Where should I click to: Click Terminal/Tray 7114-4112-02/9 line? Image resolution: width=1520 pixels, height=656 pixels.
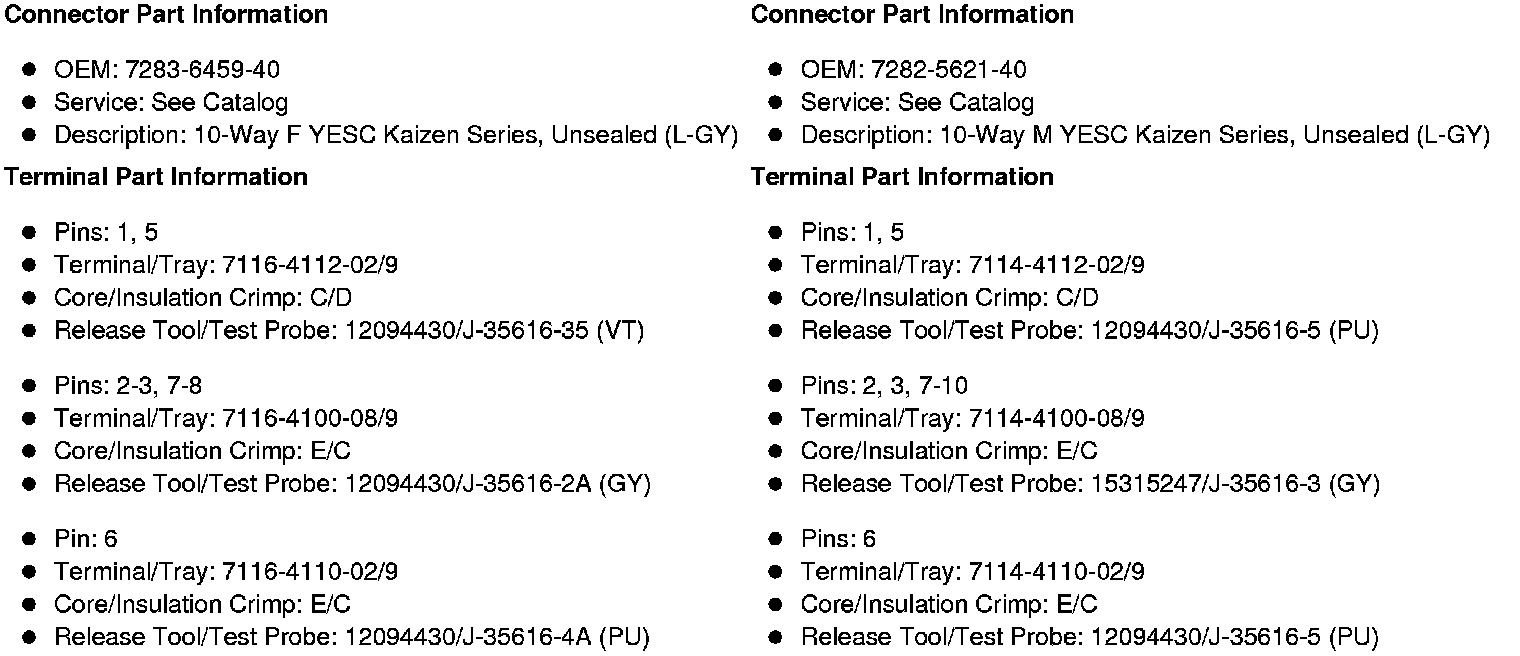(972, 265)
